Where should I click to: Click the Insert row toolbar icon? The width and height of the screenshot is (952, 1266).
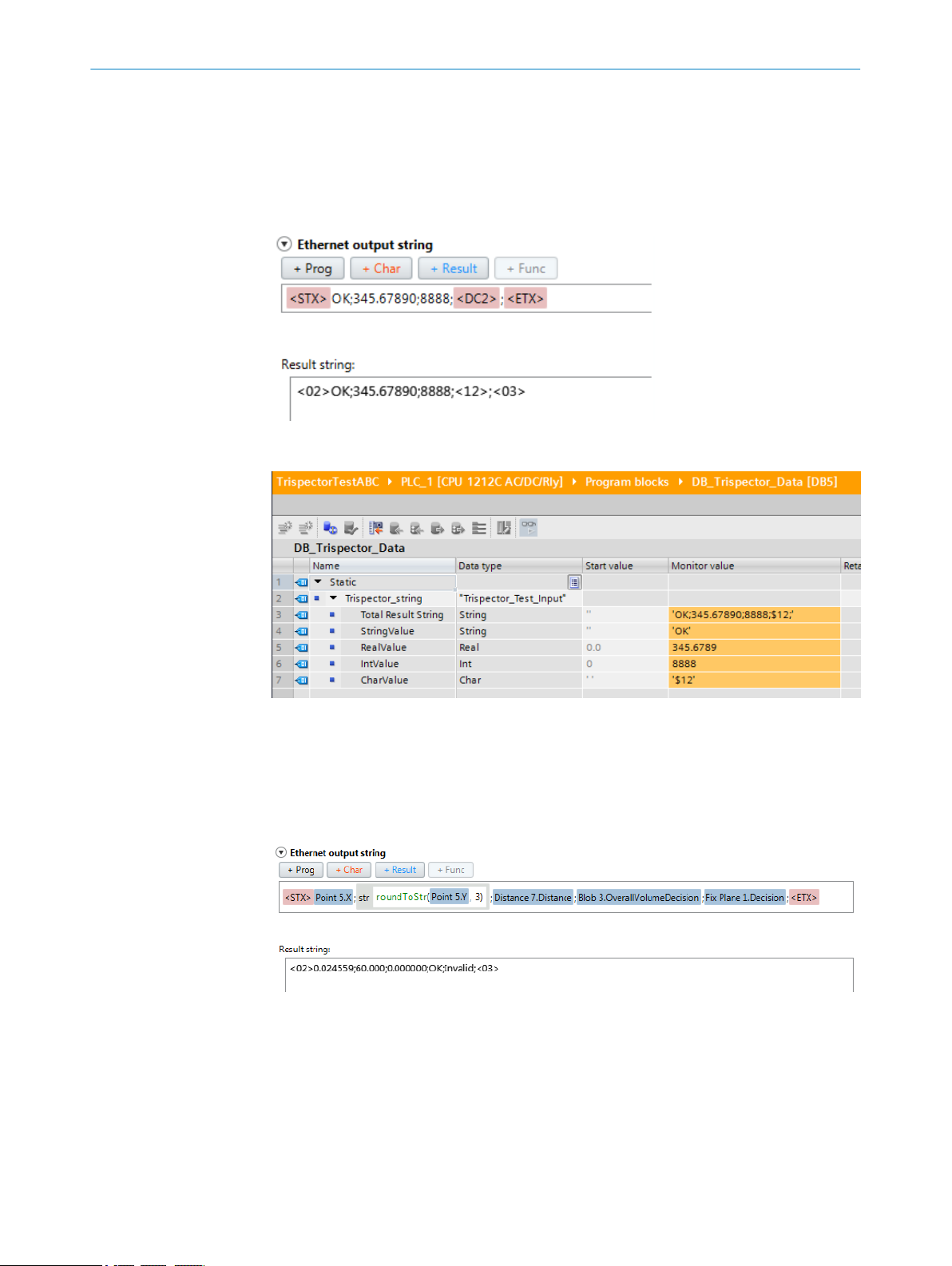(284, 528)
